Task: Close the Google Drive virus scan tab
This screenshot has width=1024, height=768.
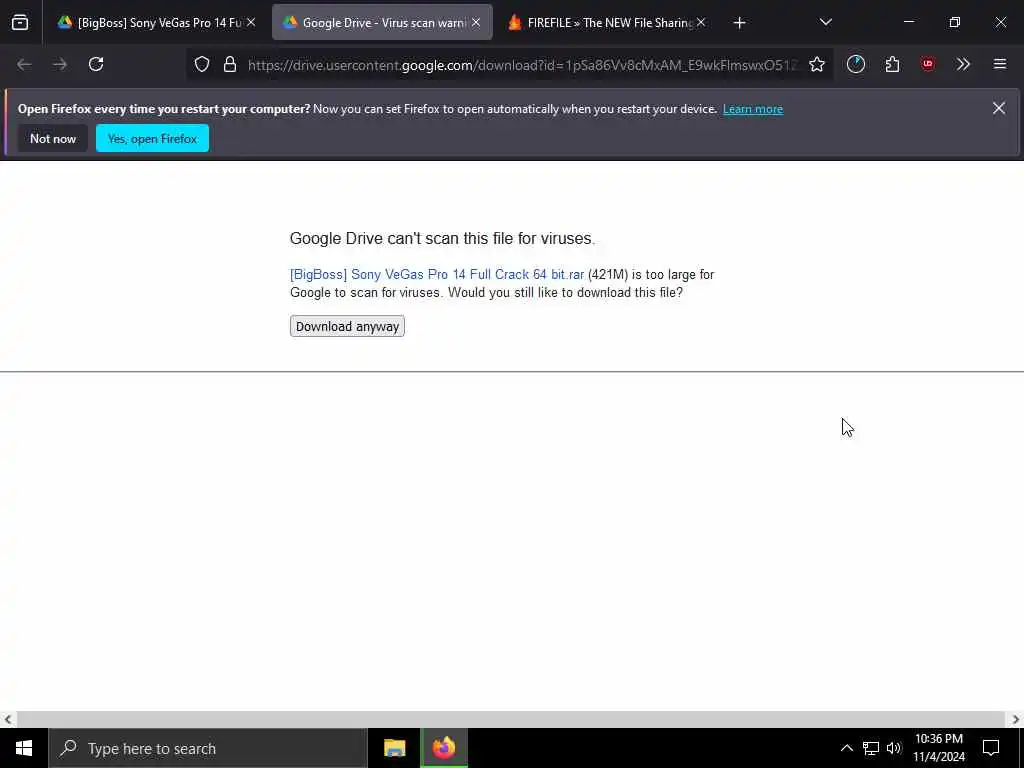Action: (x=476, y=23)
